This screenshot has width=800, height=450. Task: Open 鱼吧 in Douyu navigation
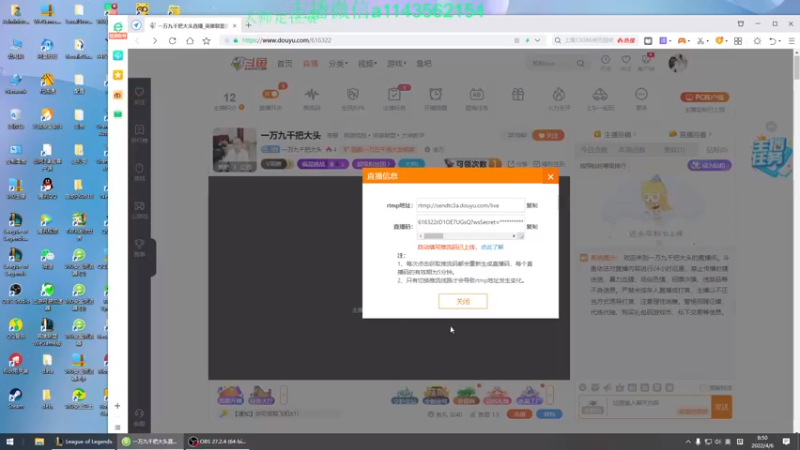(424, 64)
